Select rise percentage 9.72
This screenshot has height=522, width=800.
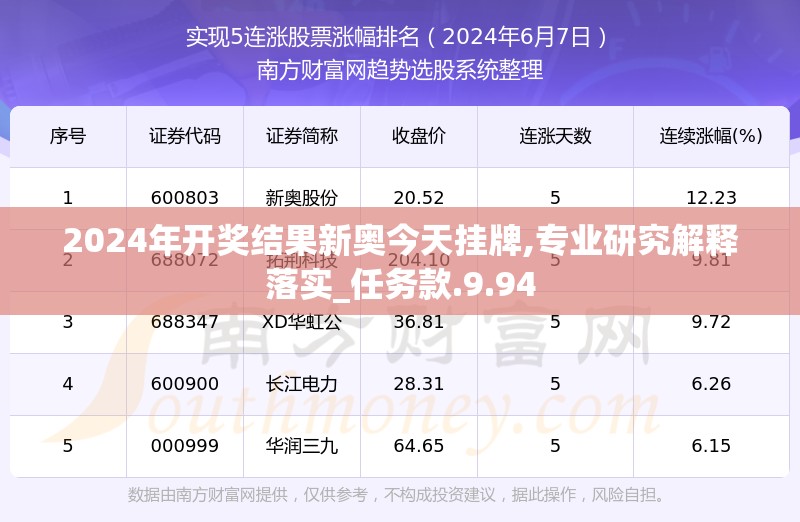(x=711, y=322)
